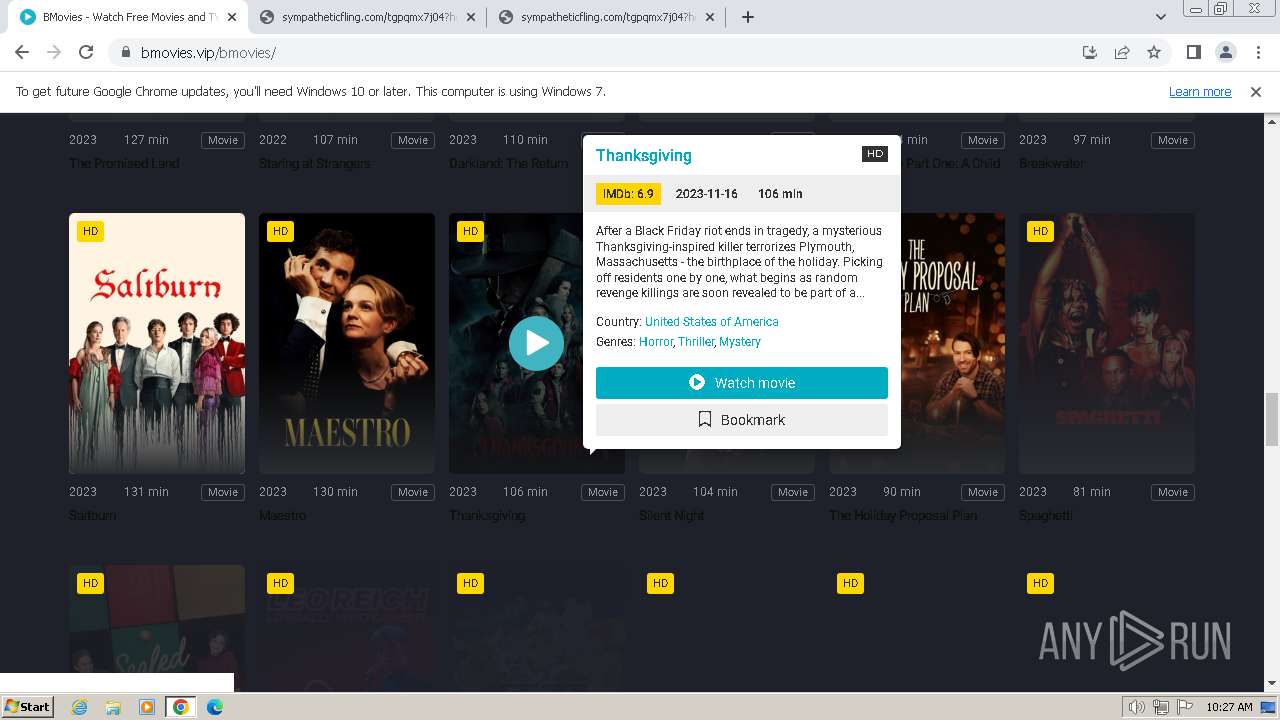Open Chrome taskbar icon

click(x=181, y=707)
